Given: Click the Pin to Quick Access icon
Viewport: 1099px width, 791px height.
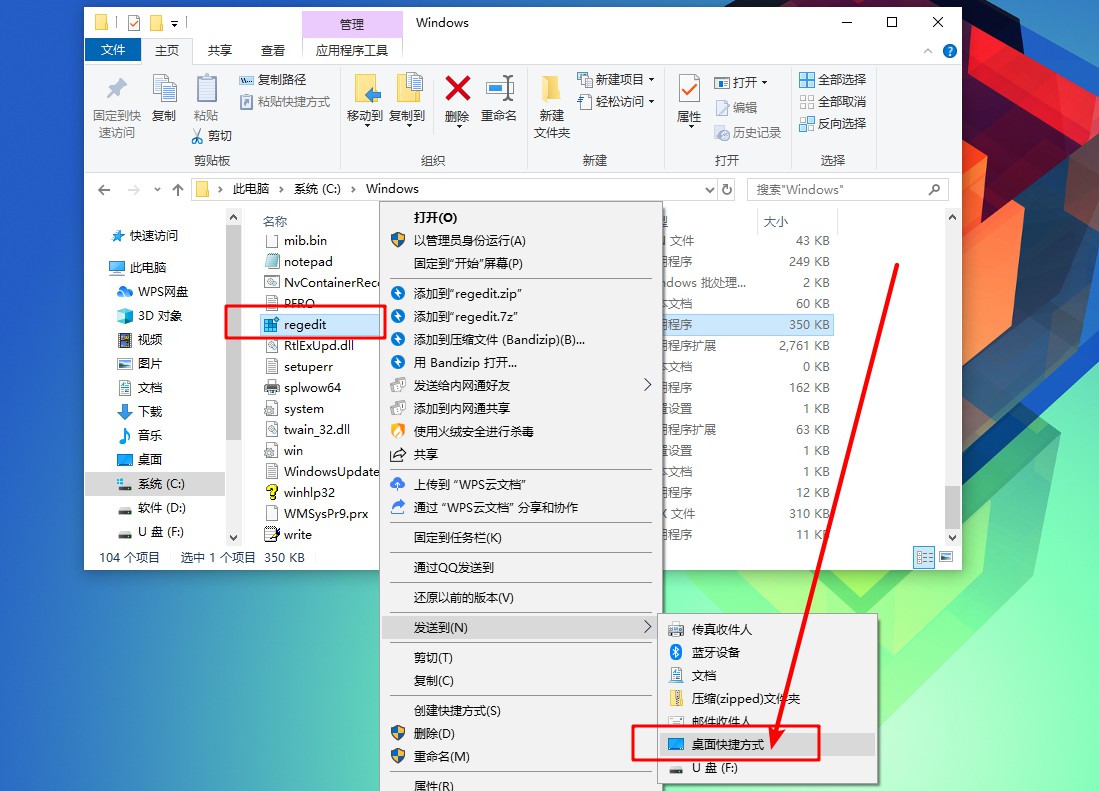Looking at the screenshot, I should [117, 105].
